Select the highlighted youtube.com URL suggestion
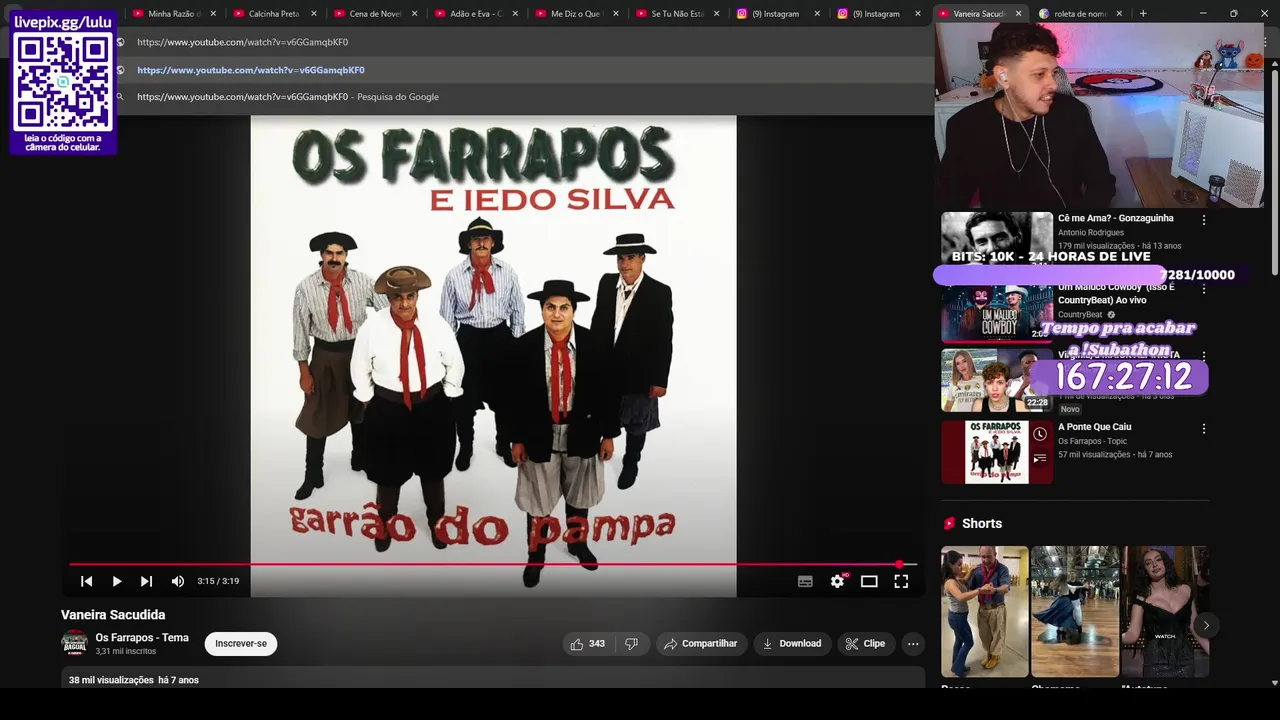Image resolution: width=1280 pixels, height=720 pixels. [520, 70]
